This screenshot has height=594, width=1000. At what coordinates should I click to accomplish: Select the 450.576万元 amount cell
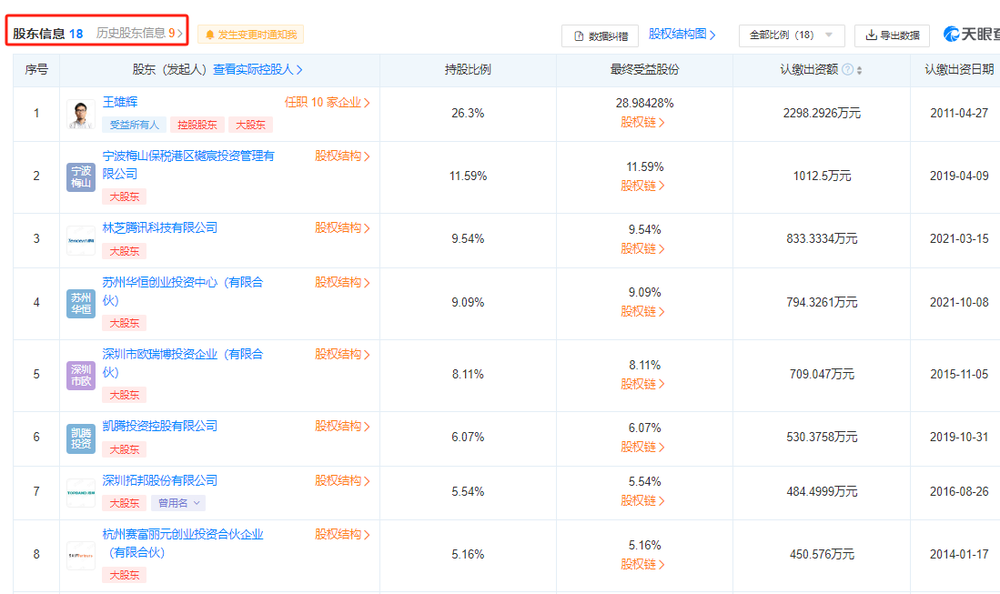[821, 554]
